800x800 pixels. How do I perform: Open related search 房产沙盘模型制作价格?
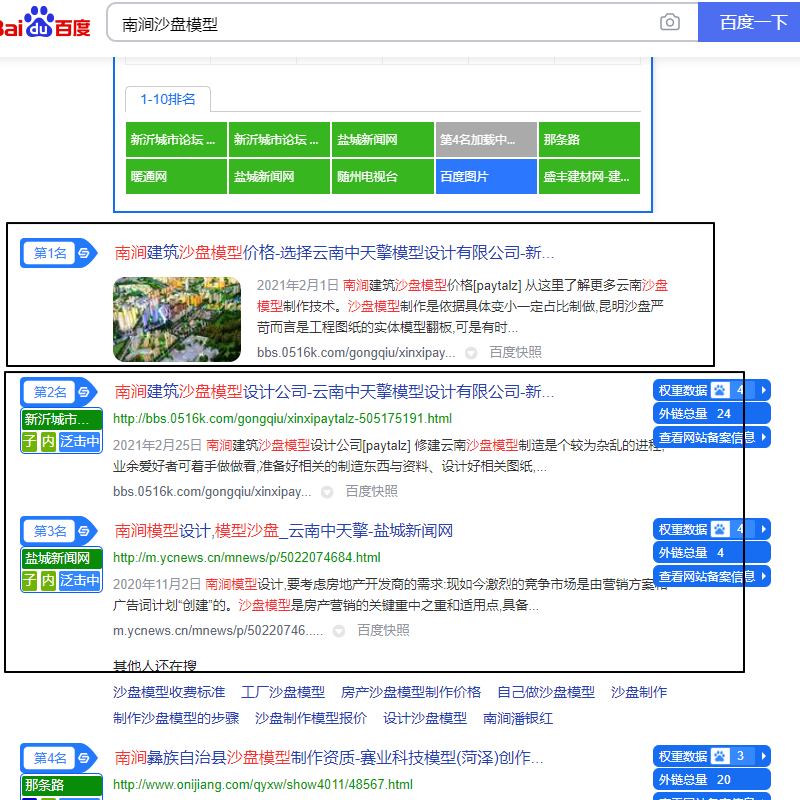tap(411, 692)
